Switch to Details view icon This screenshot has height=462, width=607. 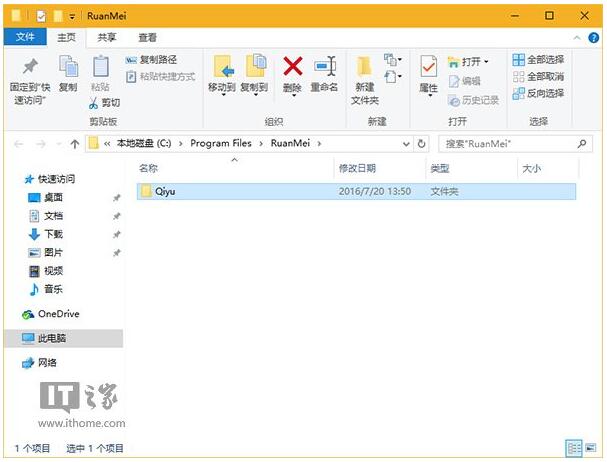[x=573, y=448]
